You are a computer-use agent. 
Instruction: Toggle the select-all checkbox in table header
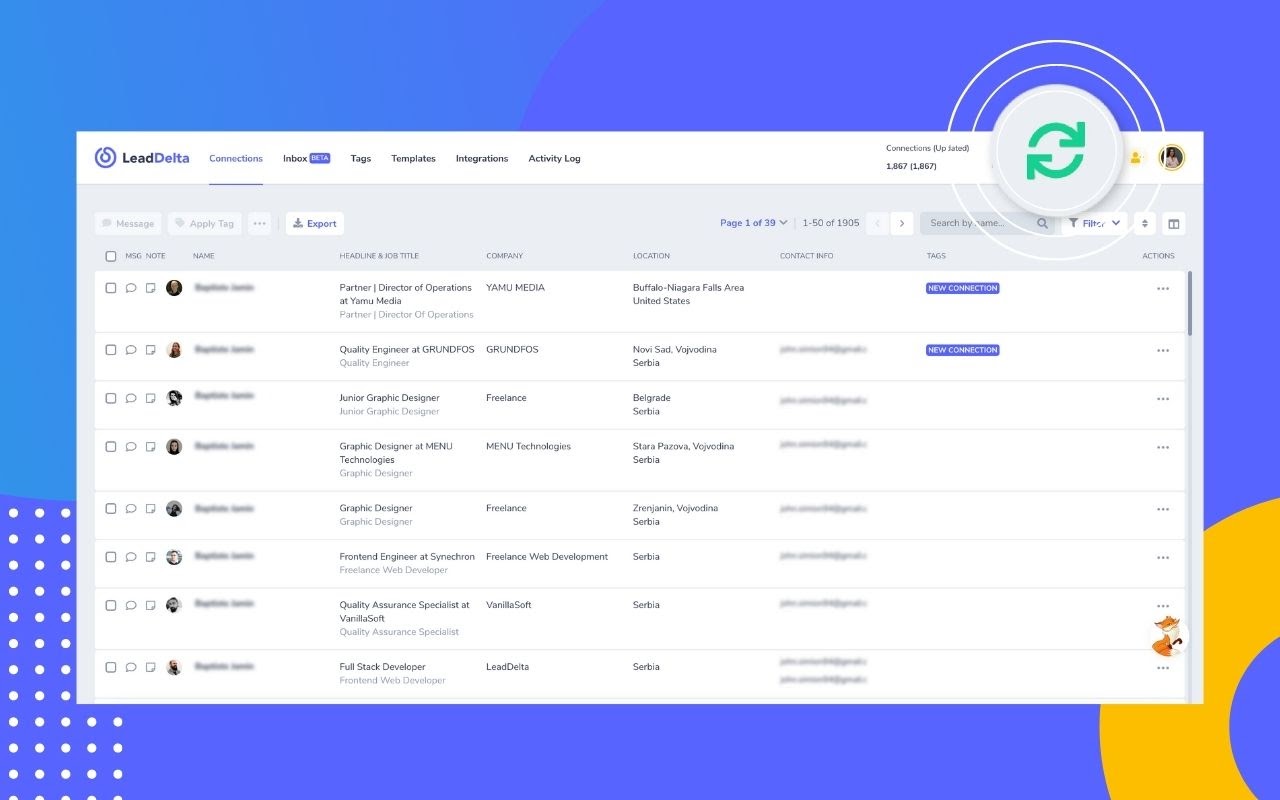click(x=111, y=257)
